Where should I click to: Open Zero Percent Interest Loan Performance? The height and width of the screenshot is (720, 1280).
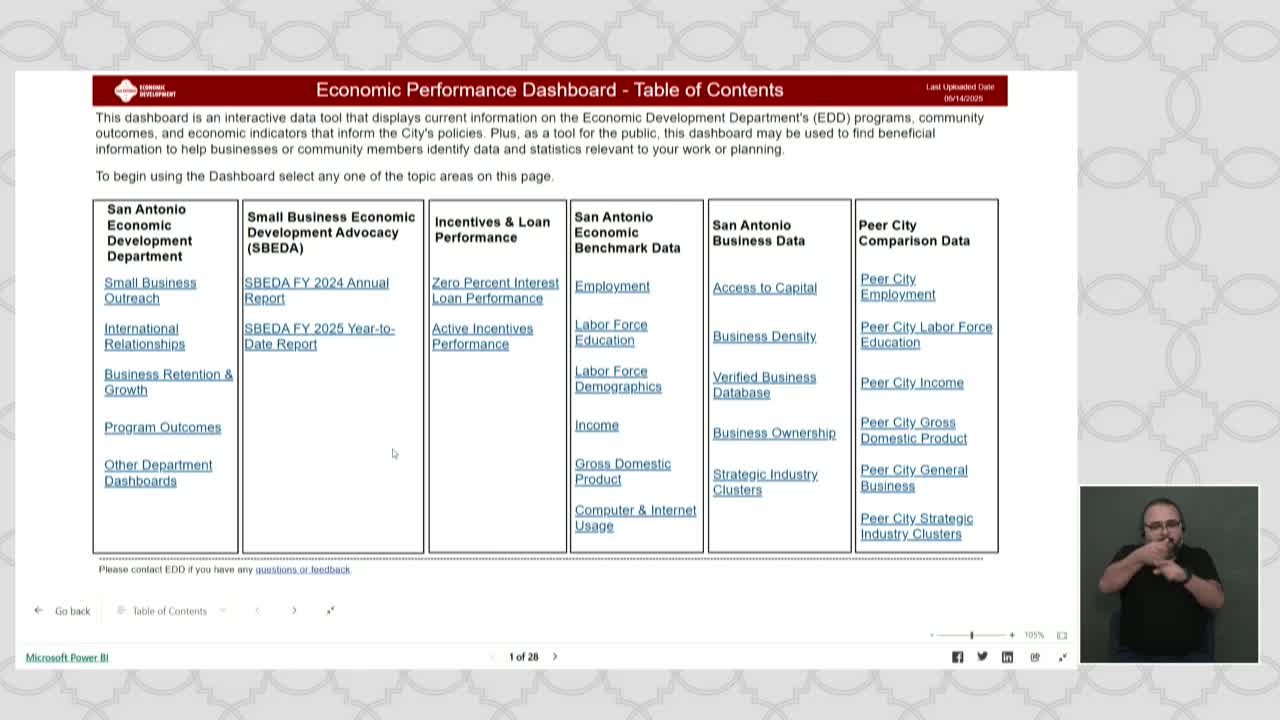(x=495, y=290)
